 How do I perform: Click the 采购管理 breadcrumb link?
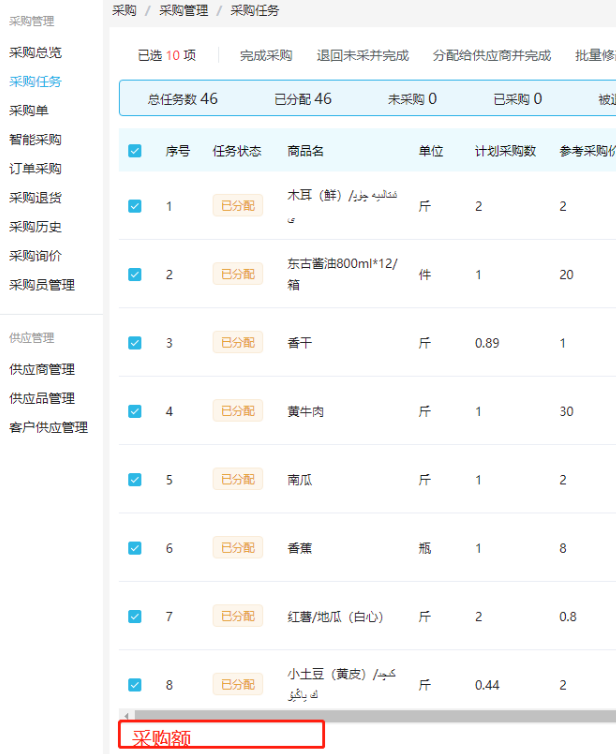184,11
